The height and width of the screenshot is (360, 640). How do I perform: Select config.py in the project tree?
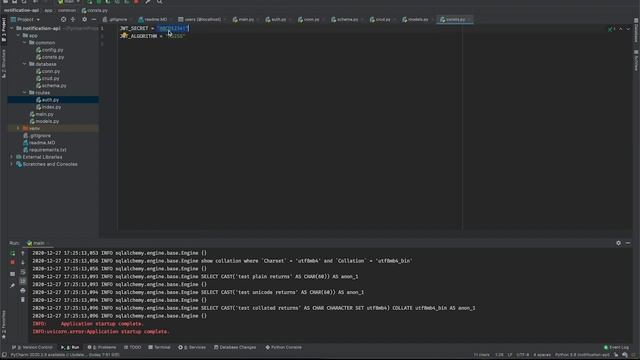pos(52,50)
